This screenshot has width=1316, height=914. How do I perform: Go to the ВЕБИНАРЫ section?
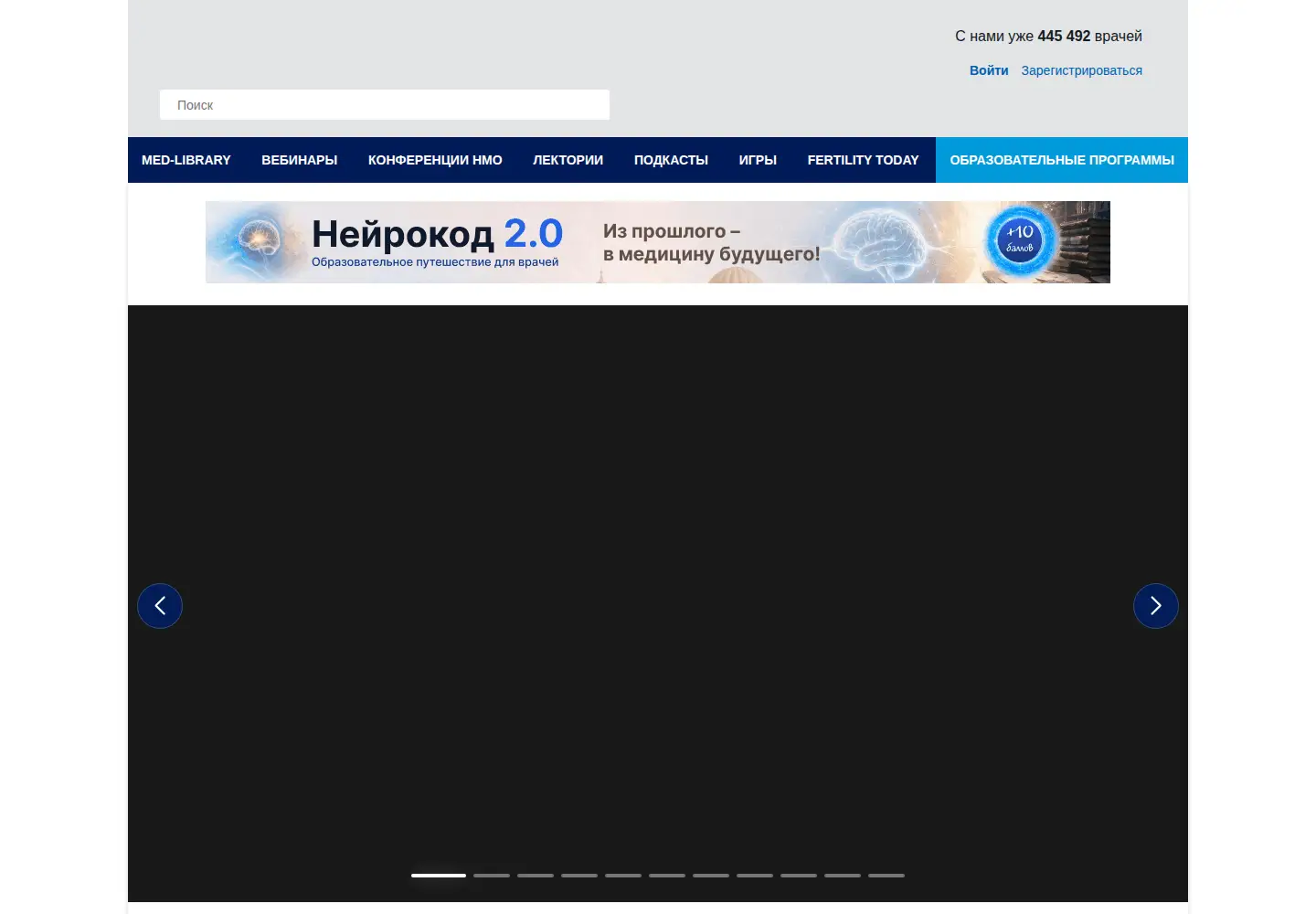[x=300, y=160]
